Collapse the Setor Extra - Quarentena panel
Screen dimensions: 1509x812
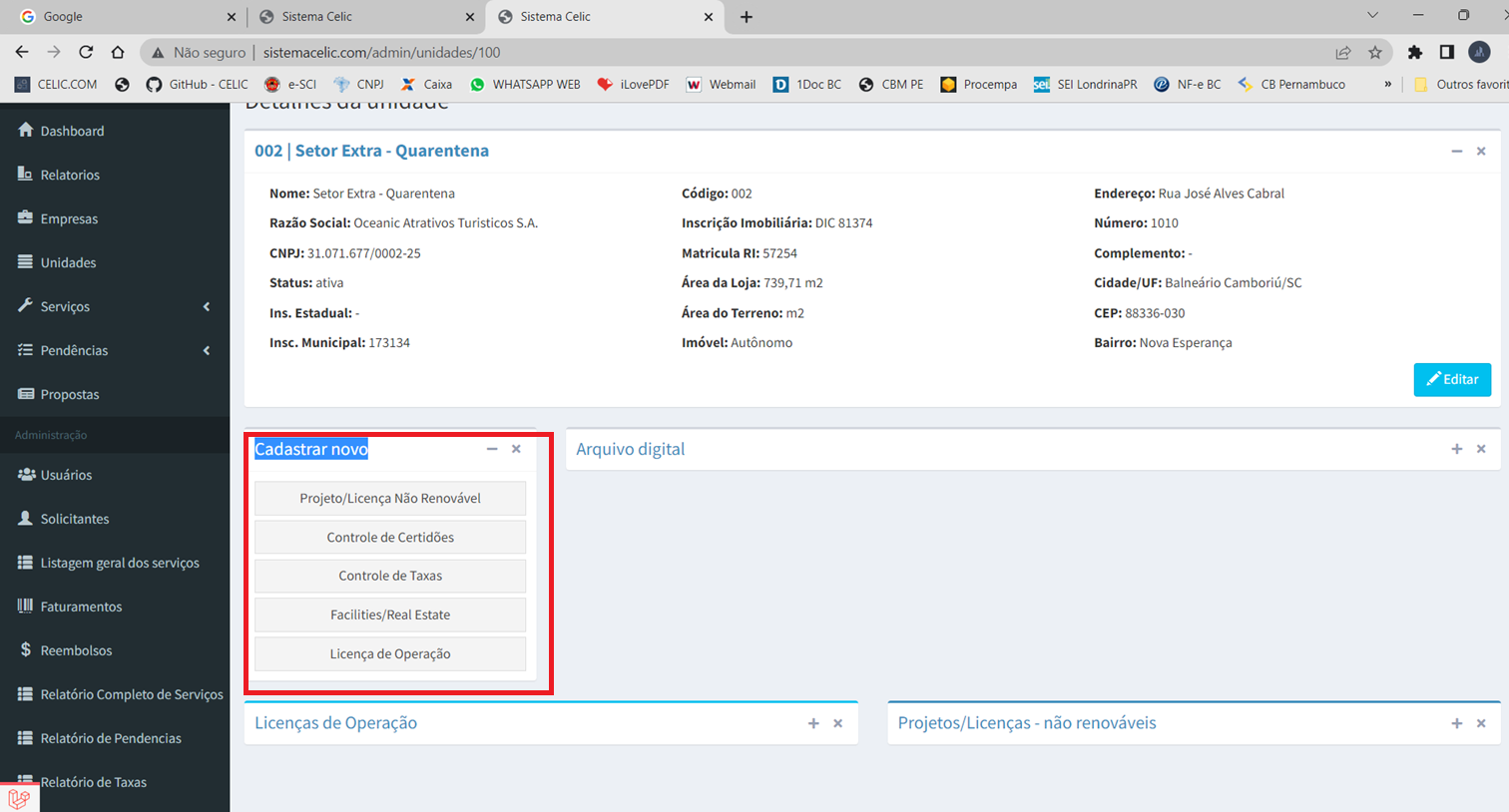[x=1457, y=151]
